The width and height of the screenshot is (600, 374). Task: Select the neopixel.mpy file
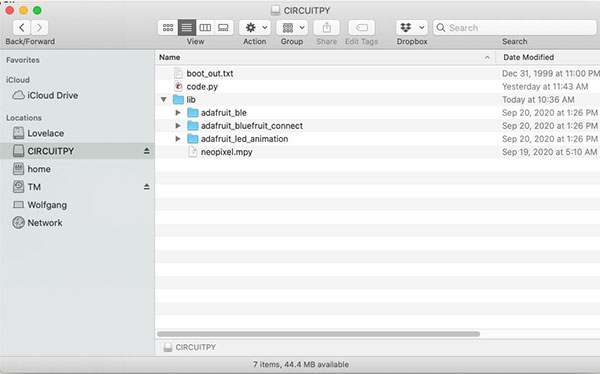pyautogui.click(x=227, y=152)
